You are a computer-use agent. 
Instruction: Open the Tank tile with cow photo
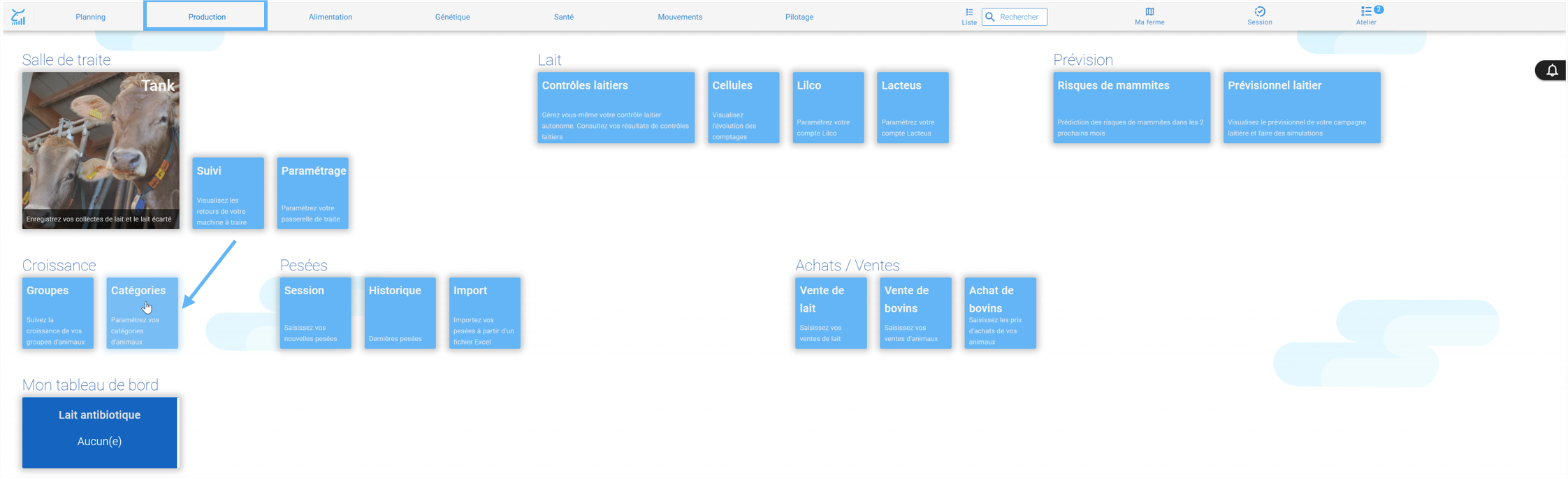(101, 150)
